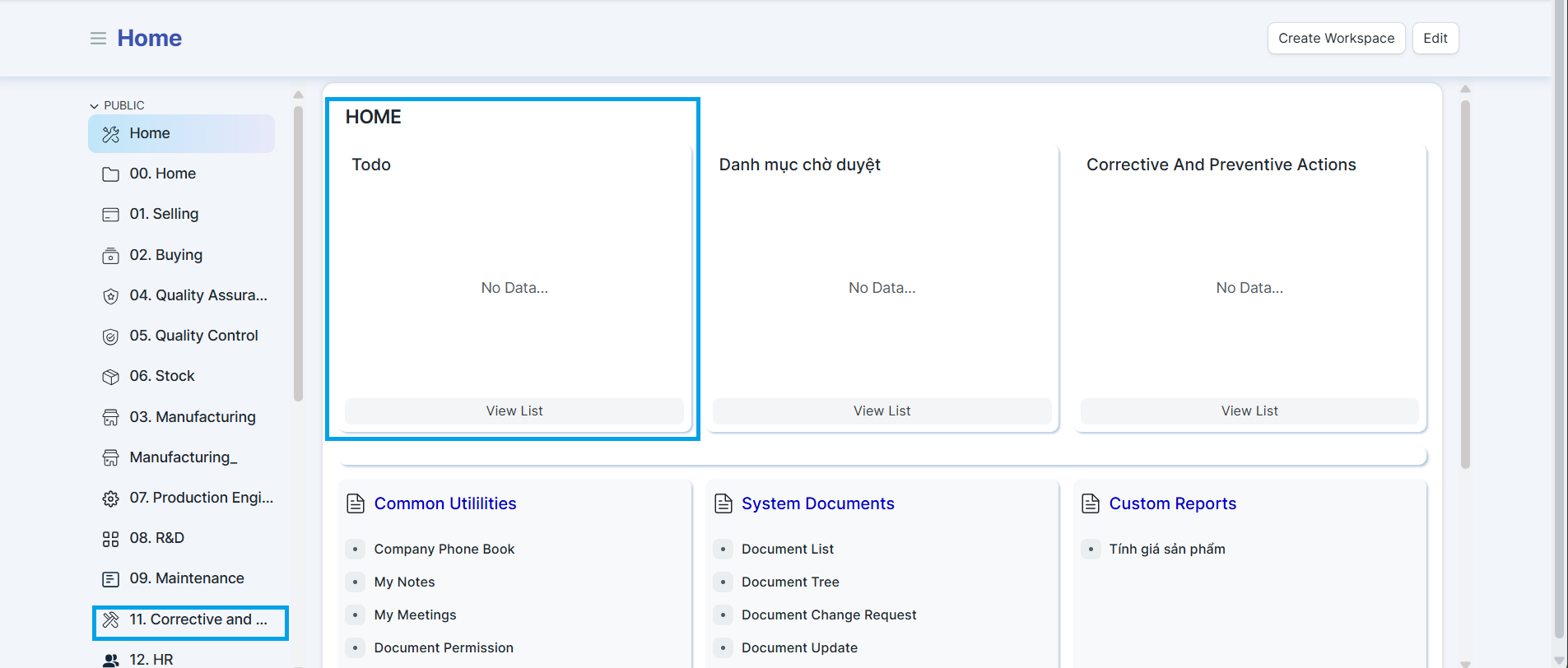Viewport: 1568px width, 668px height.
Task: Click the Edit button
Action: tap(1435, 39)
